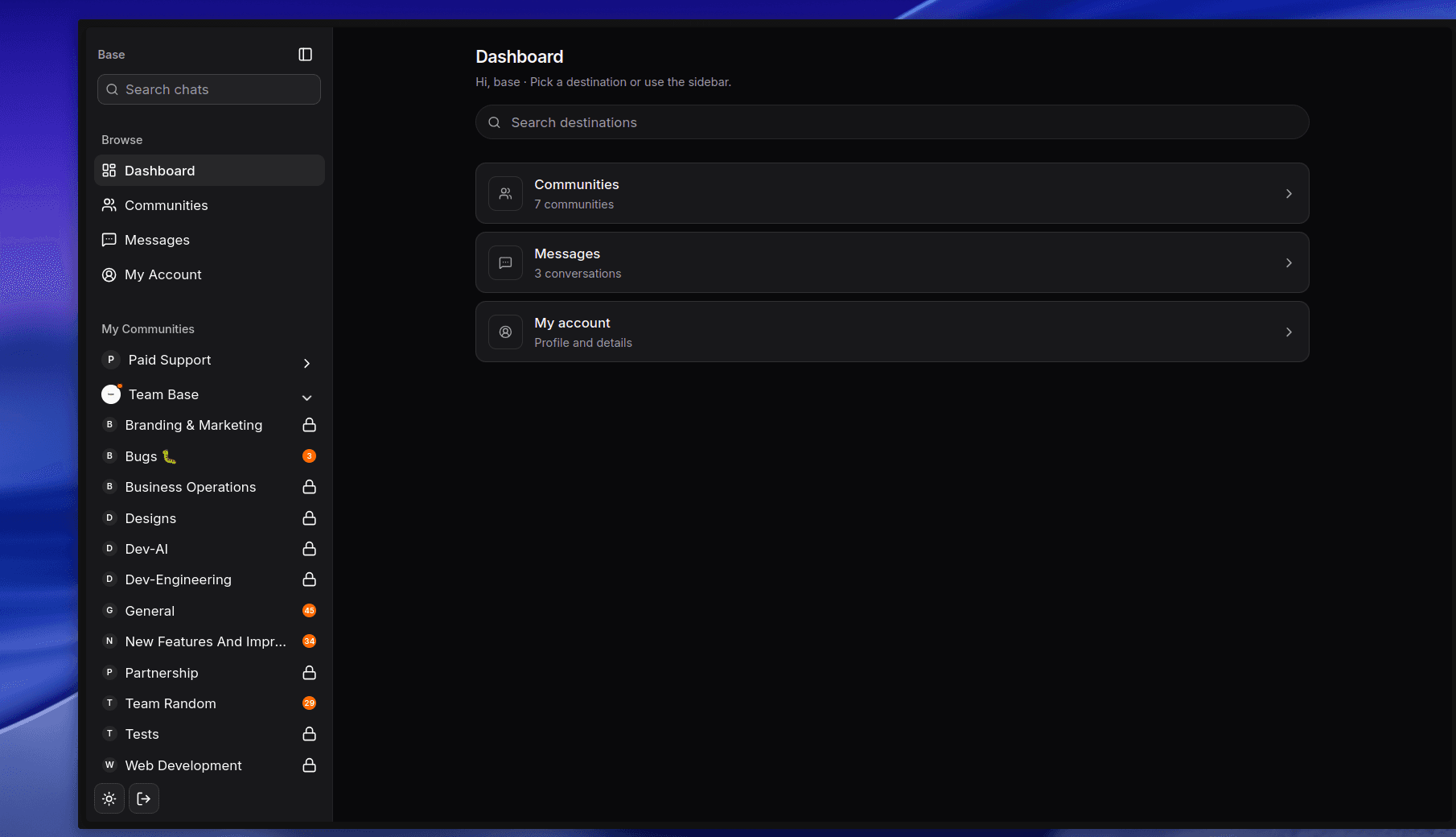Click the unread badge on Bugs channel
The height and width of the screenshot is (837, 1456).
(309, 456)
